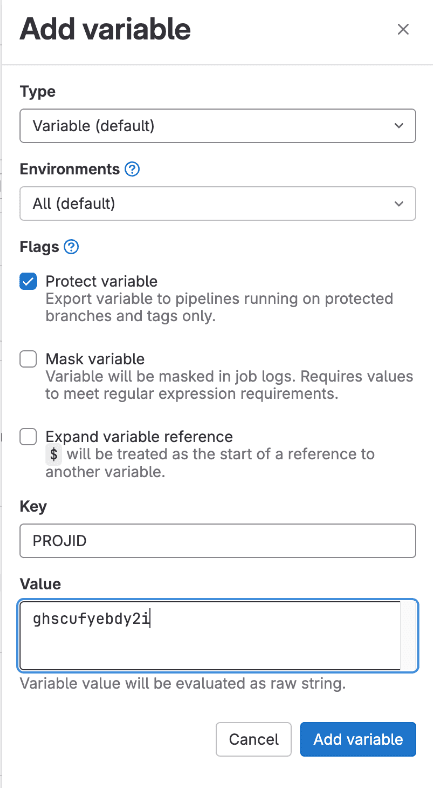Click the Add variable button
This screenshot has width=433, height=788.
click(358, 739)
